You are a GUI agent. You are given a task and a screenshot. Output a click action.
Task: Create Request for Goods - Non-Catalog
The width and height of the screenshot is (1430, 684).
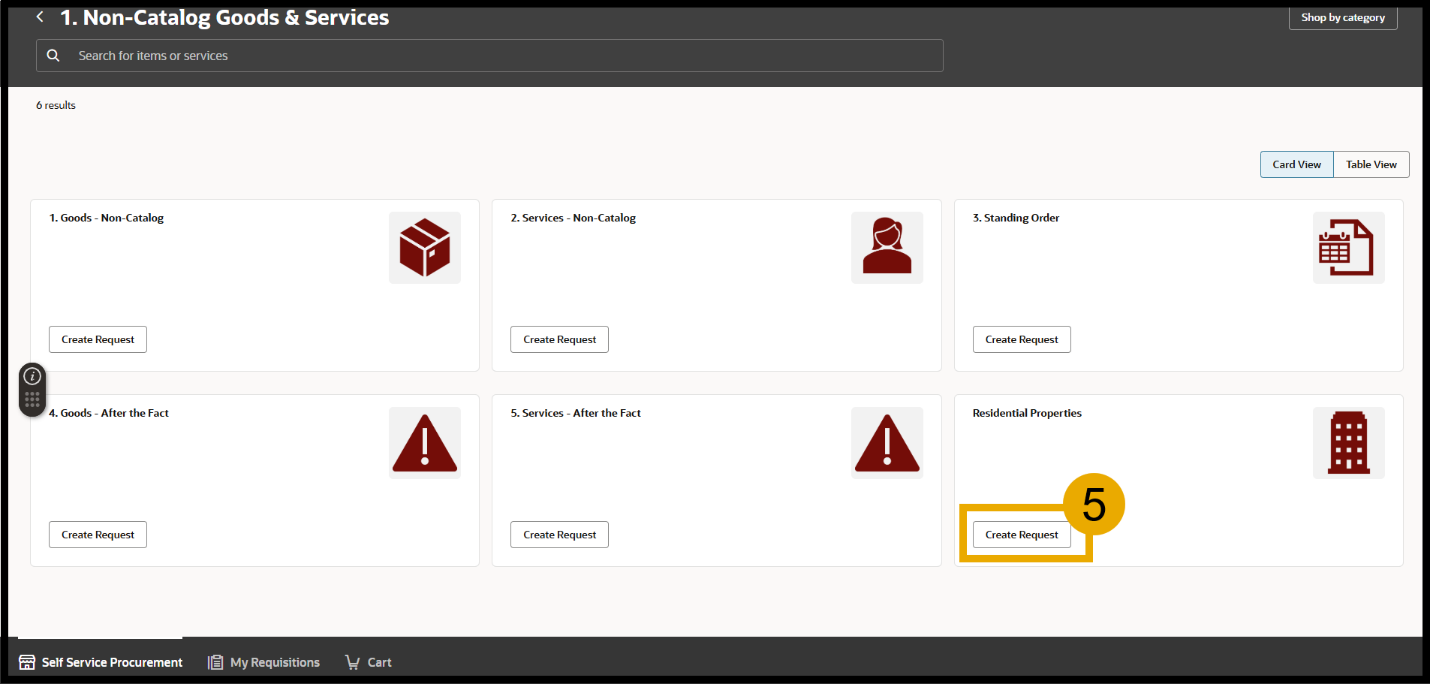point(98,340)
